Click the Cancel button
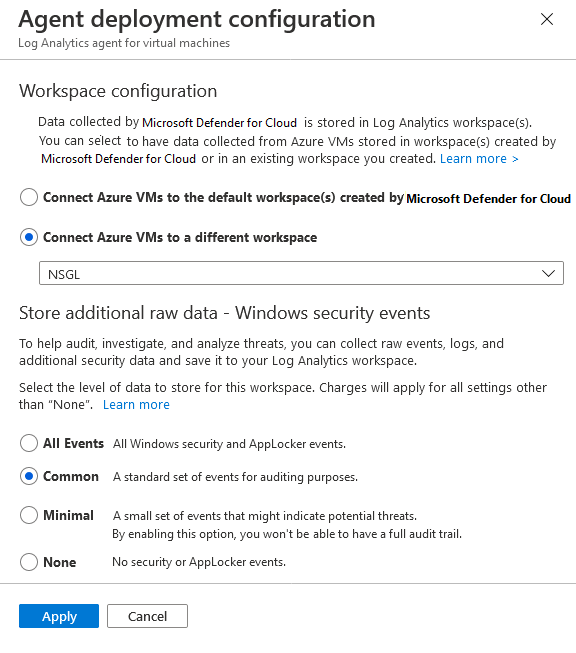This screenshot has width=576, height=653. pos(147,616)
